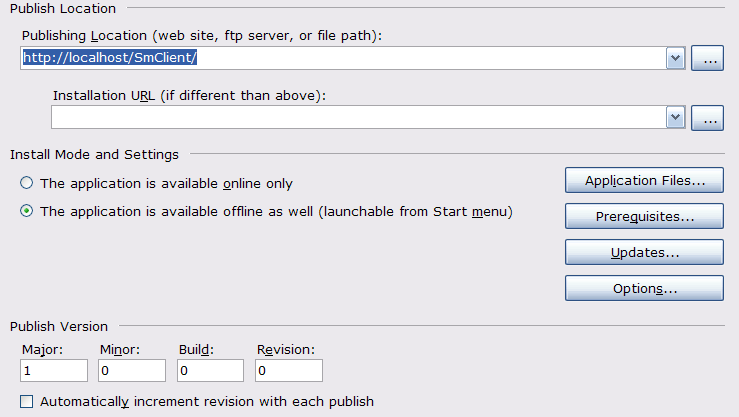The image size is (739, 417).
Task: Click the Minor version field
Action: click(x=132, y=371)
